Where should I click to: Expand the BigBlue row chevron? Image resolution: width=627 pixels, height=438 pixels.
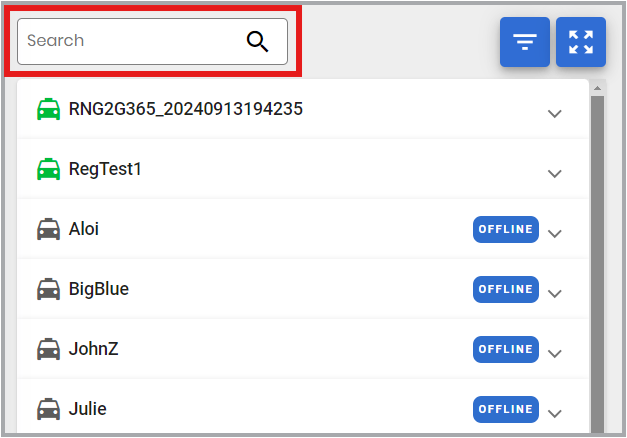click(554, 294)
